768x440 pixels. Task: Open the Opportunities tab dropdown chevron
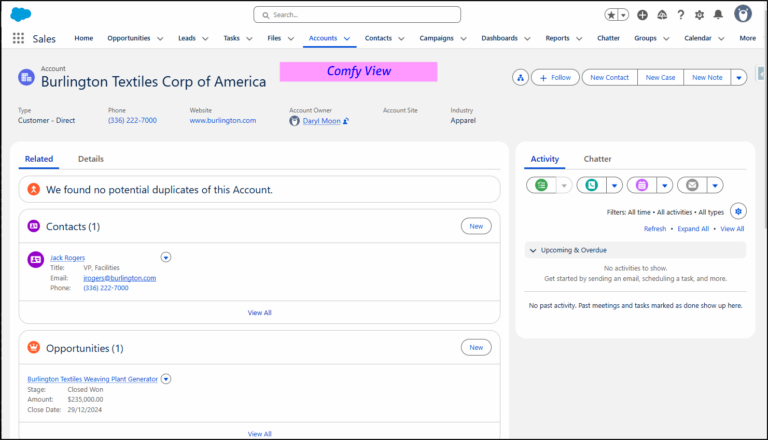click(160, 38)
